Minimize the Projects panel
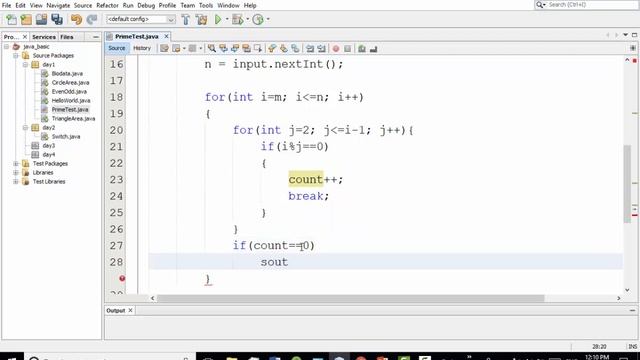The height and width of the screenshot is (360, 640). click(96, 37)
